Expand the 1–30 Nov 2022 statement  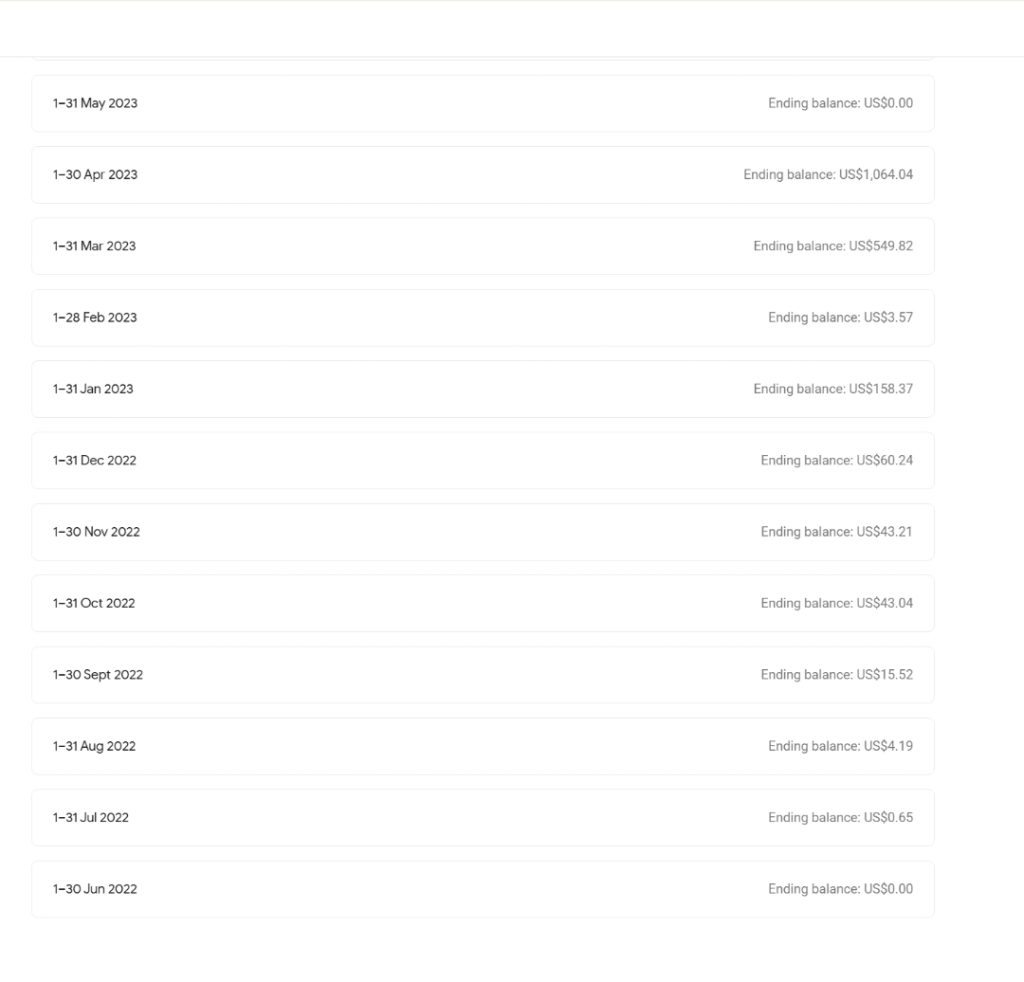pyautogui.click(x=96, y=532)
